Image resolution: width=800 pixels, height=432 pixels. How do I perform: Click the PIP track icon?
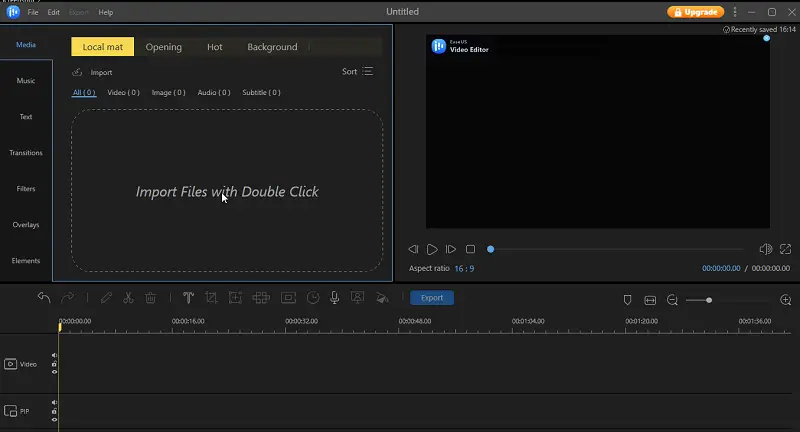tap(10, 411)
